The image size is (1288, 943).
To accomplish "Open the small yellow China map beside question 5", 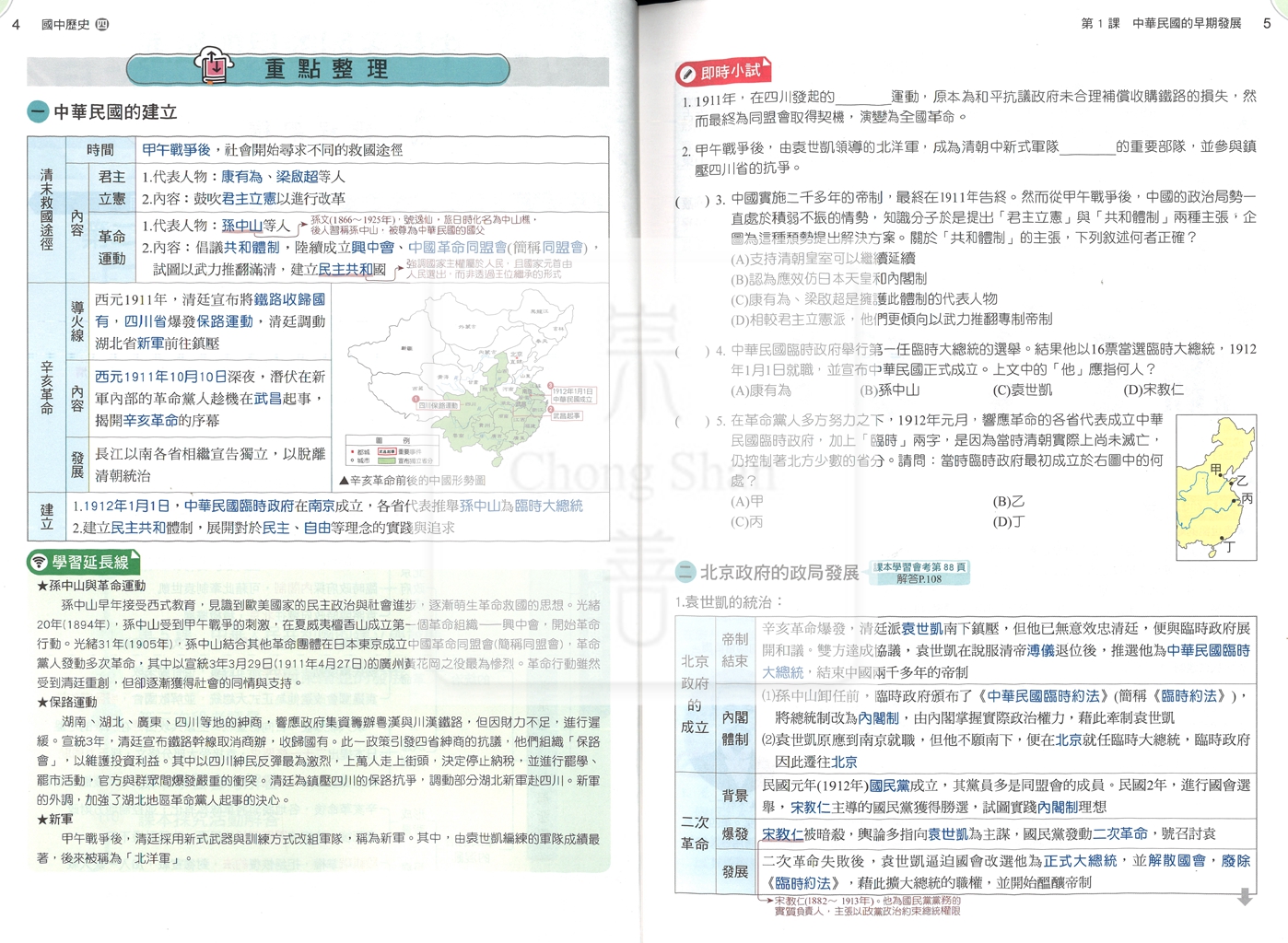I will (x=1216, y=487).
